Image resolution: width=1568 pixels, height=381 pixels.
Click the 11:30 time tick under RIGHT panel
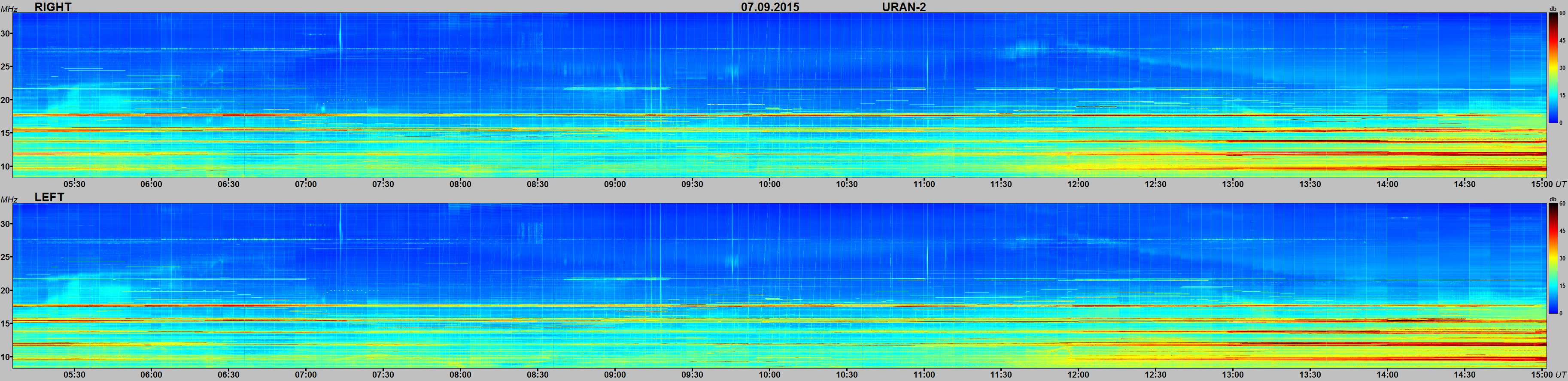[1001, 184]
